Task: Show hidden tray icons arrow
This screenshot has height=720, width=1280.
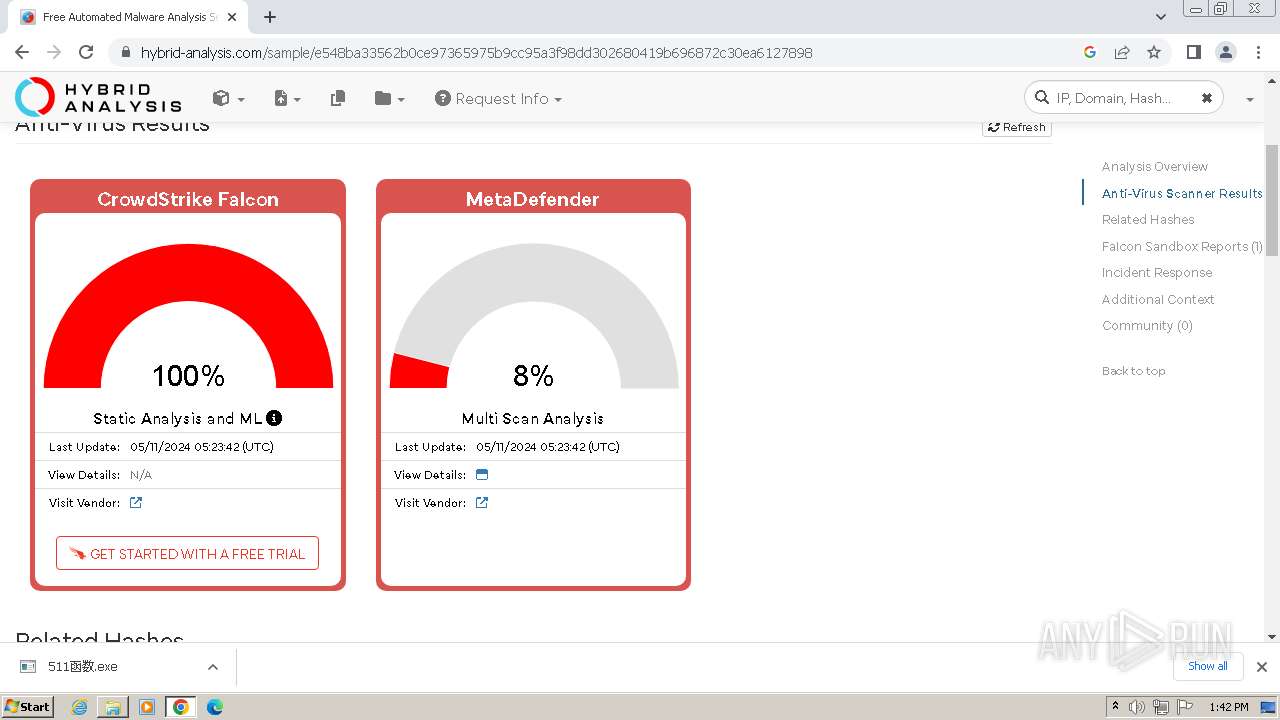Action: tap(1115, 707)
